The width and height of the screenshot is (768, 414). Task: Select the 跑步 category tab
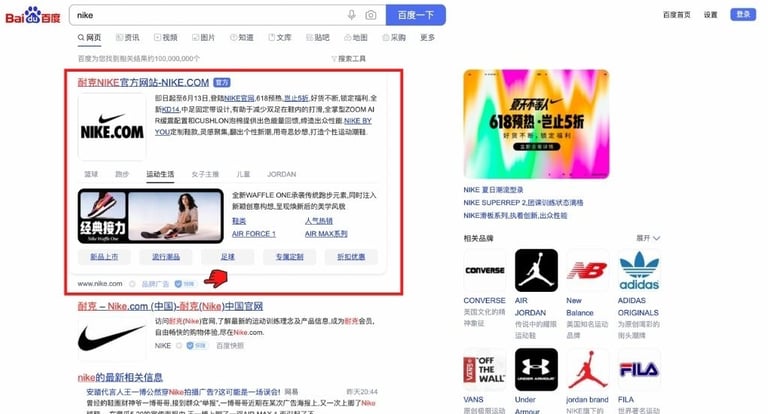(122, 174)
